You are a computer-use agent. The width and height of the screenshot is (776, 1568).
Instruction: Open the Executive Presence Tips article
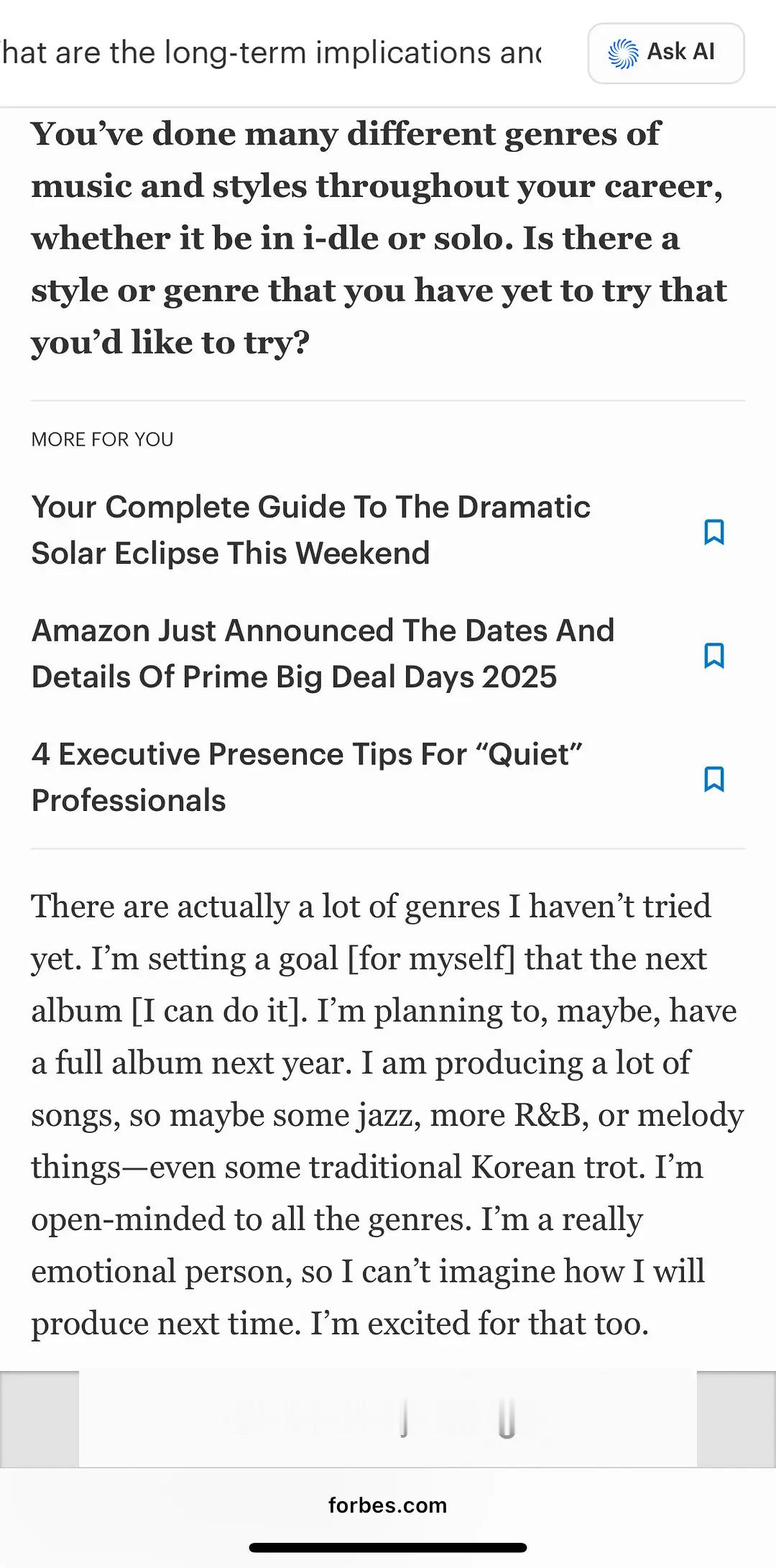[x=307, y=777]
